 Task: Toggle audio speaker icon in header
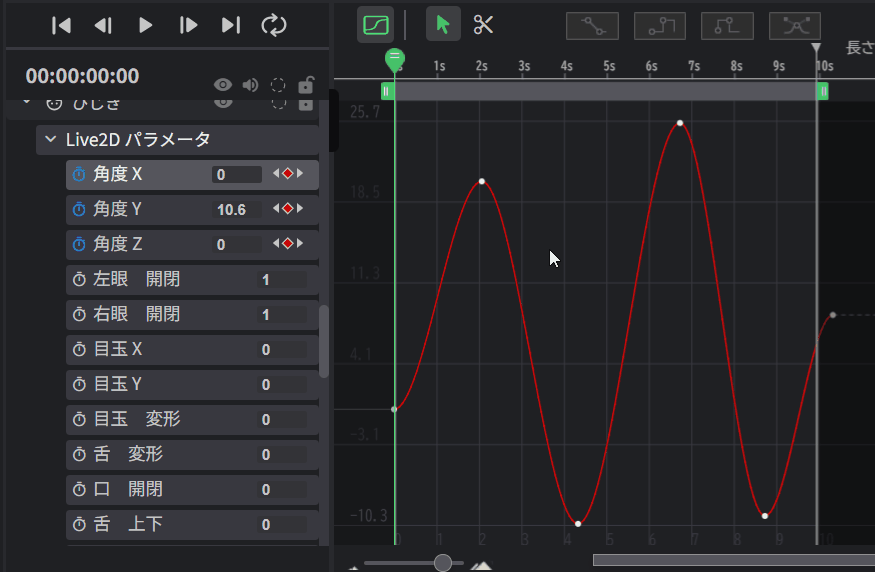click(x=251, y=85)
